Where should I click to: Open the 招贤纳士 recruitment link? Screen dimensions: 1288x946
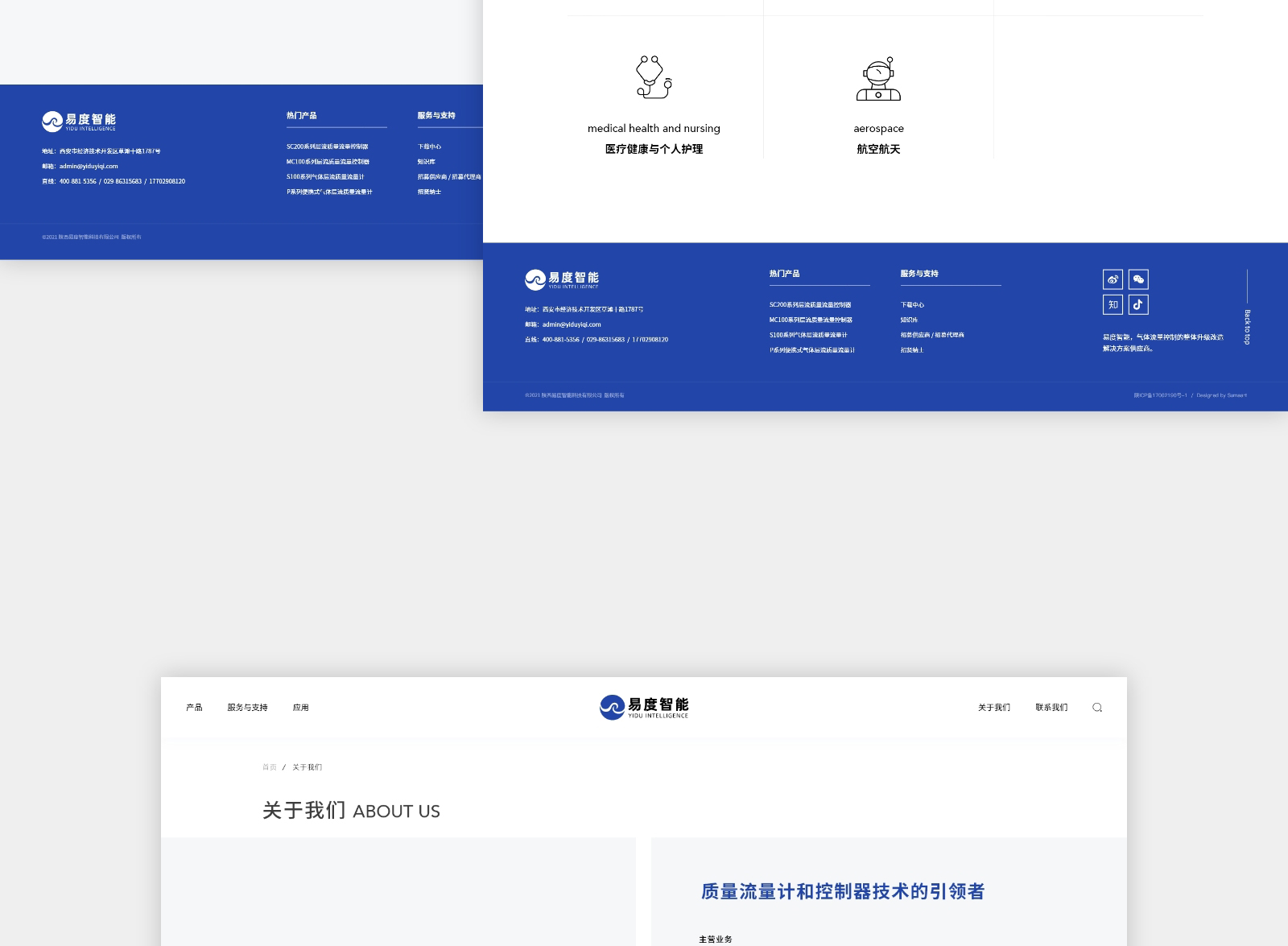(913, 349)
